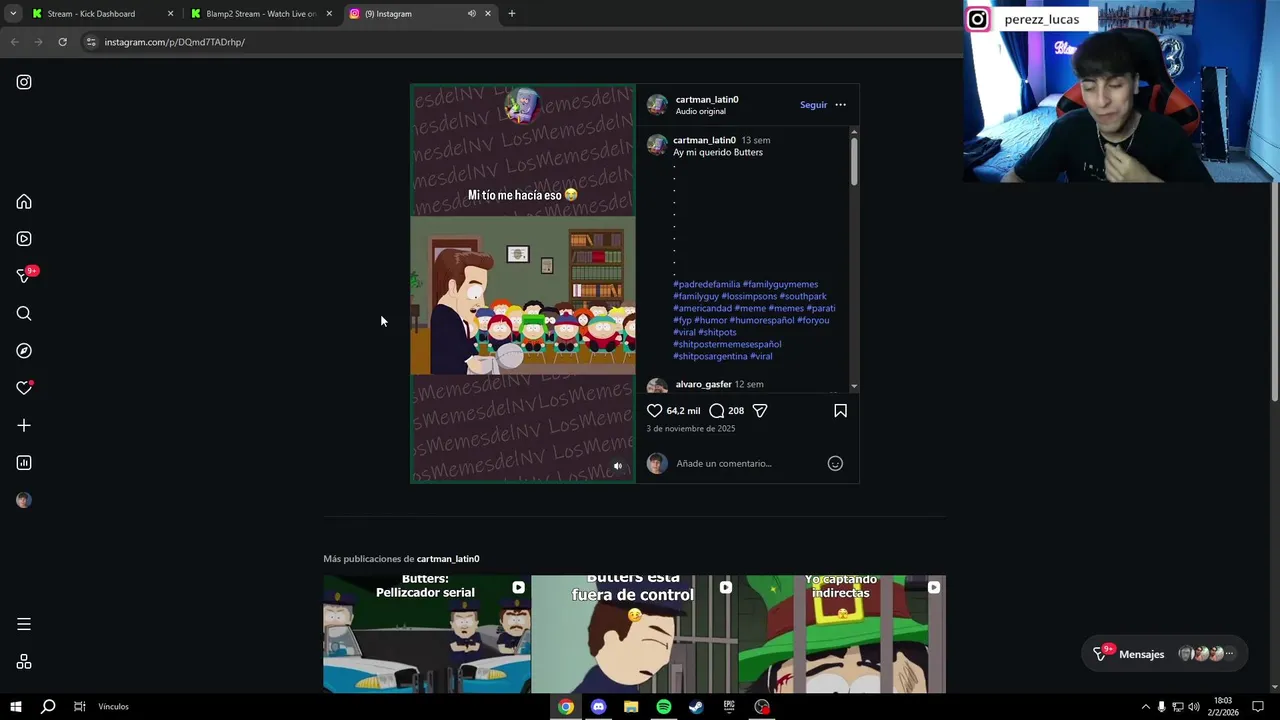
Task: Expand the system tray hidden icons chevron
Action: [1145, 707]
